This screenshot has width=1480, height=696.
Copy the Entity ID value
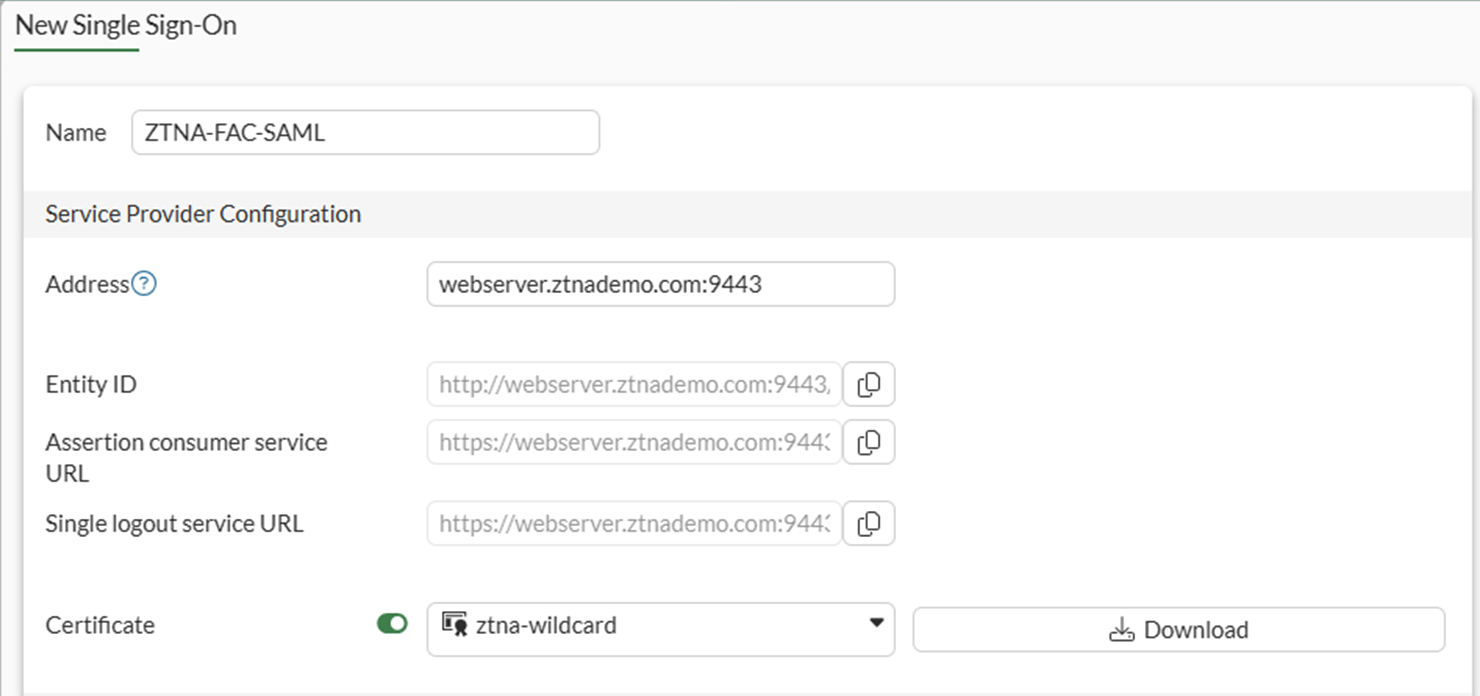pos(868,385)
